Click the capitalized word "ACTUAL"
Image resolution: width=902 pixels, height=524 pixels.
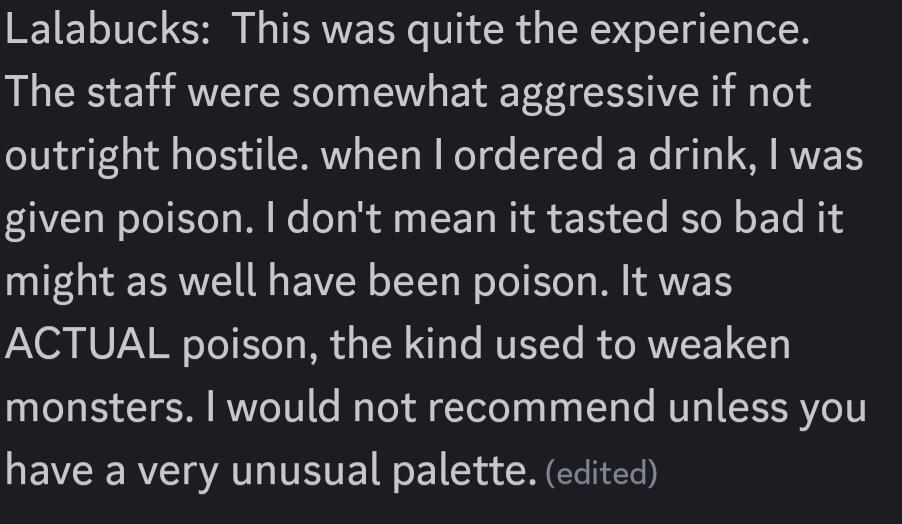tap(87, 345)
